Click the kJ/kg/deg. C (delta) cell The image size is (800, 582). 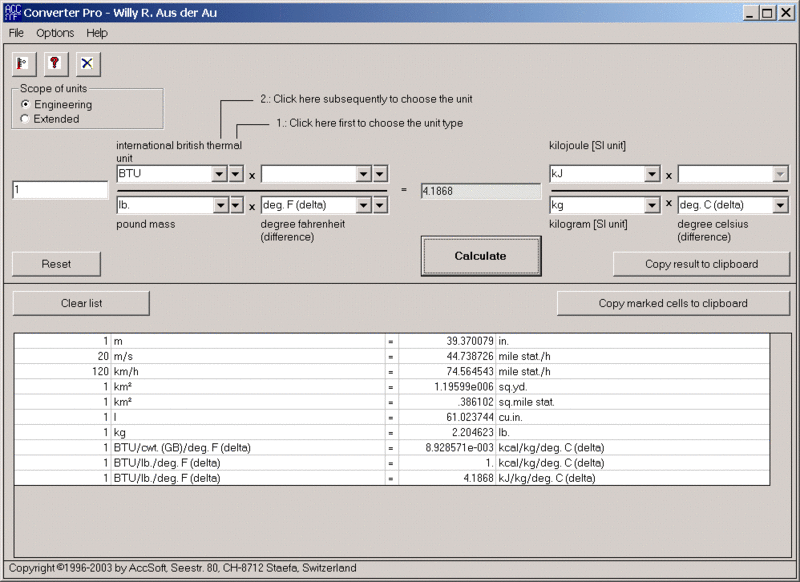point(633,478)
